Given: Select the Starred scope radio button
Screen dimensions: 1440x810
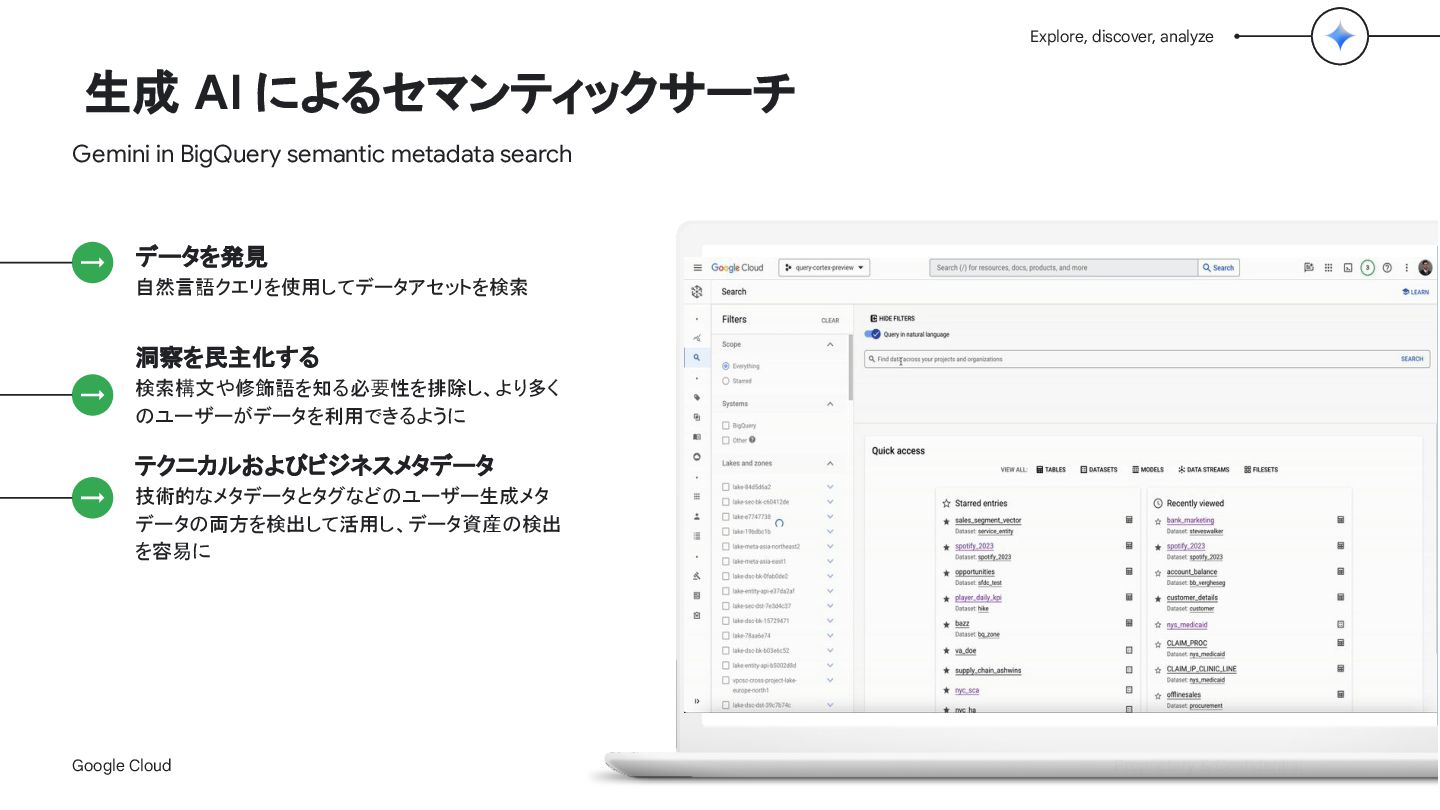Looking at the screenshot, I should coord(726,381).
